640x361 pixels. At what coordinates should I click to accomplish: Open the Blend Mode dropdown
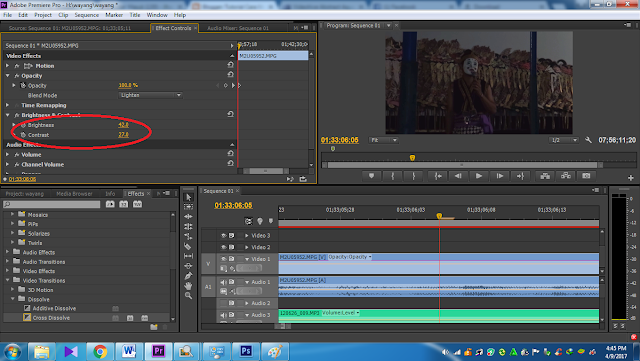pyautogui.click(x=151, y=95)
